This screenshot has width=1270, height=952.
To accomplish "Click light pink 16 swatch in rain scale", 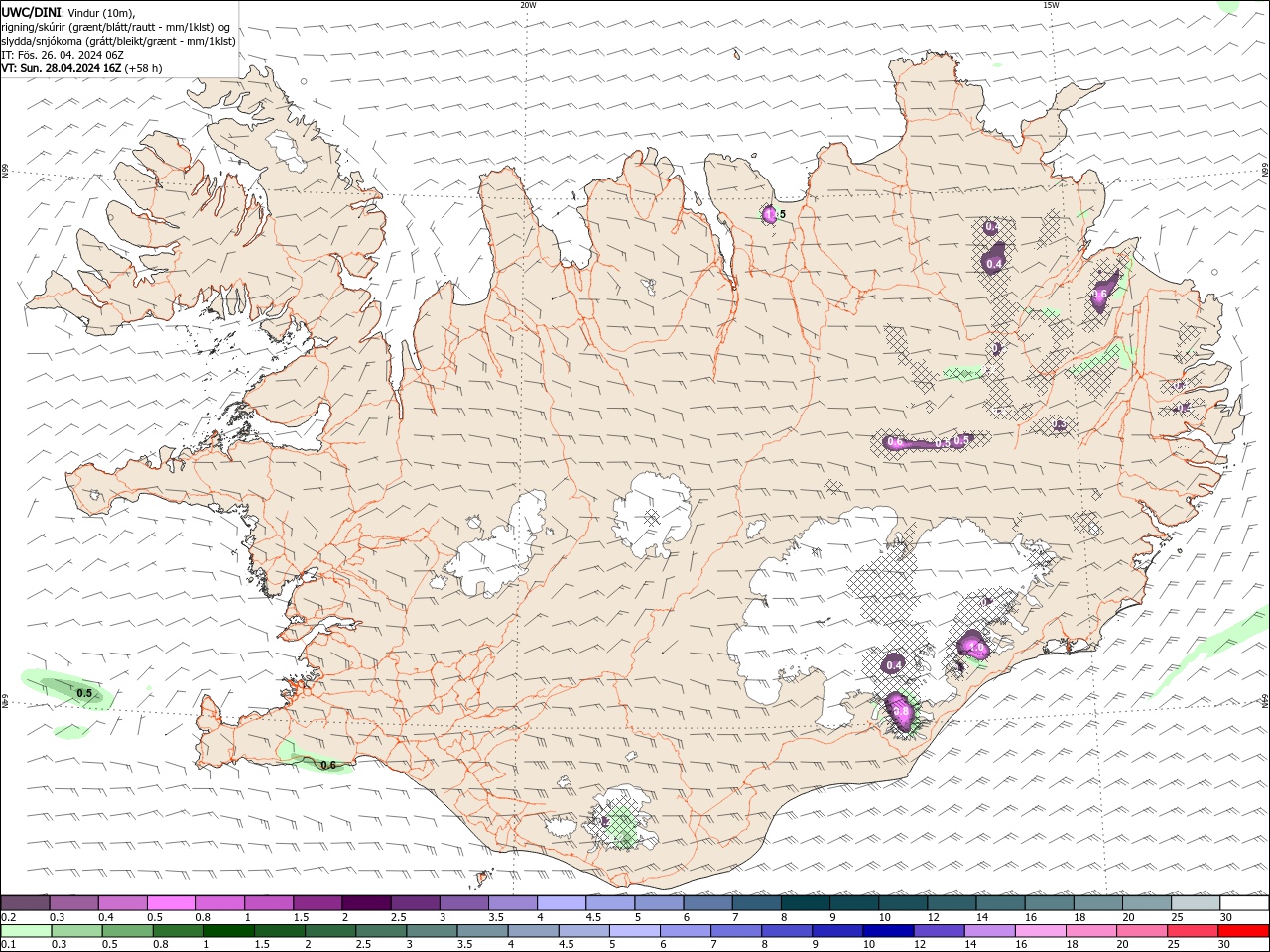I will click(x=1039, y=931).
